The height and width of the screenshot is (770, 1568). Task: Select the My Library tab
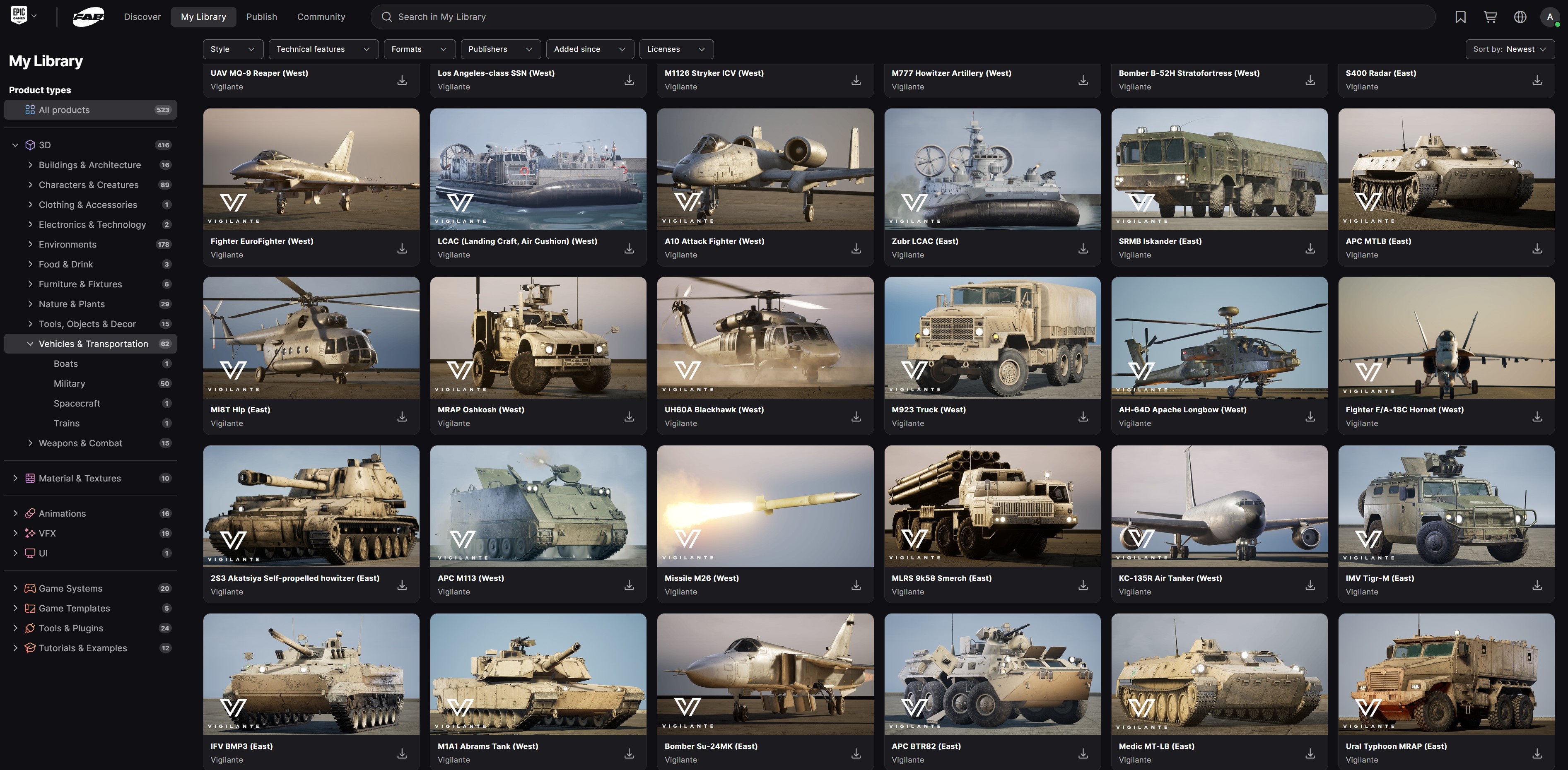click(x=203, y=17)
